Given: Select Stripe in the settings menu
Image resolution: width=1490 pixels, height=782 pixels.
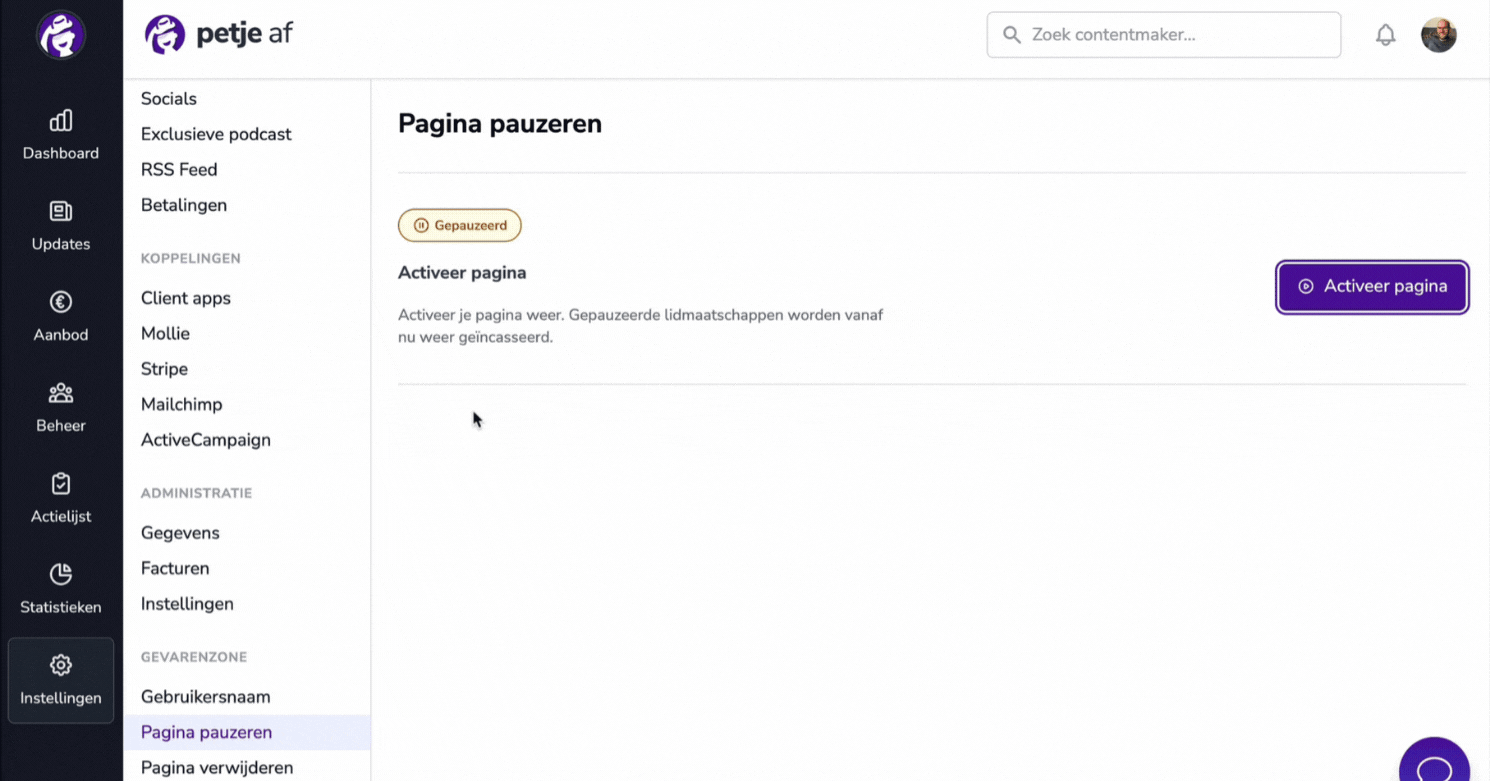Looking at the screenshot, I should [x=164, y=369].
